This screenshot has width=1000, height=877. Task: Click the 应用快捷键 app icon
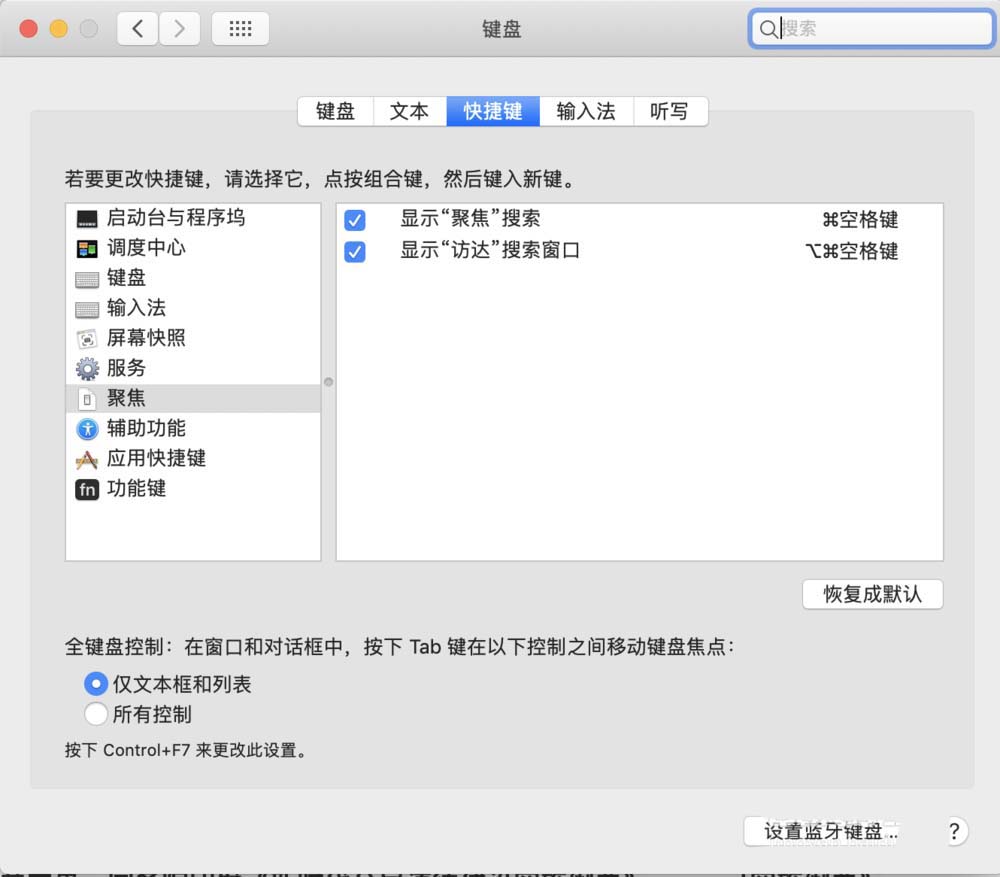tap(87, 459)
